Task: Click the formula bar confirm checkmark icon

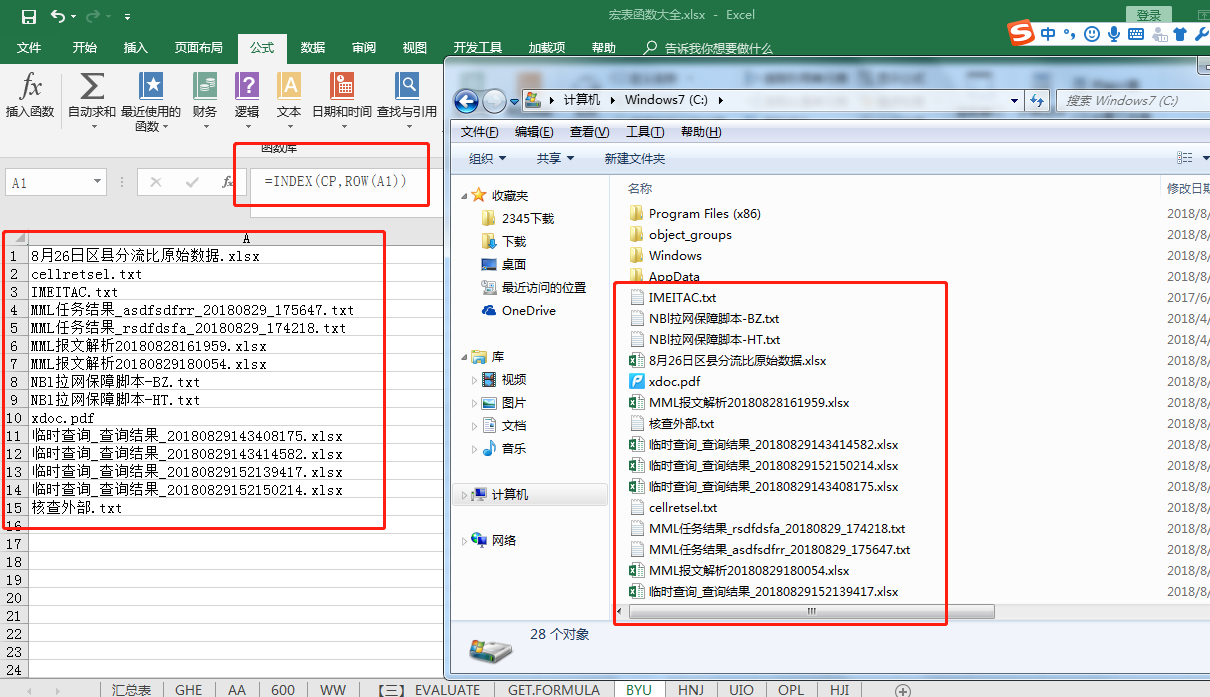Action: 192,182
